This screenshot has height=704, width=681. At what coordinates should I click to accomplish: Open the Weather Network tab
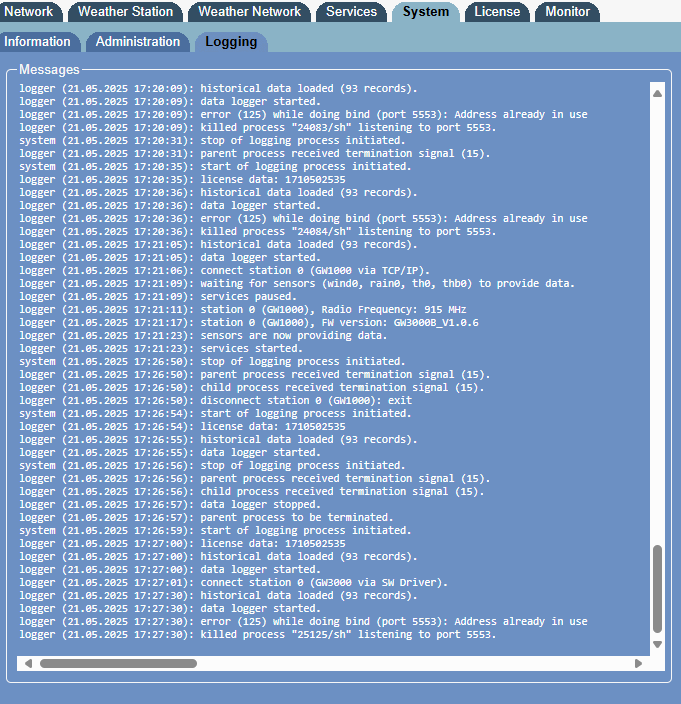tap(249, 12)
